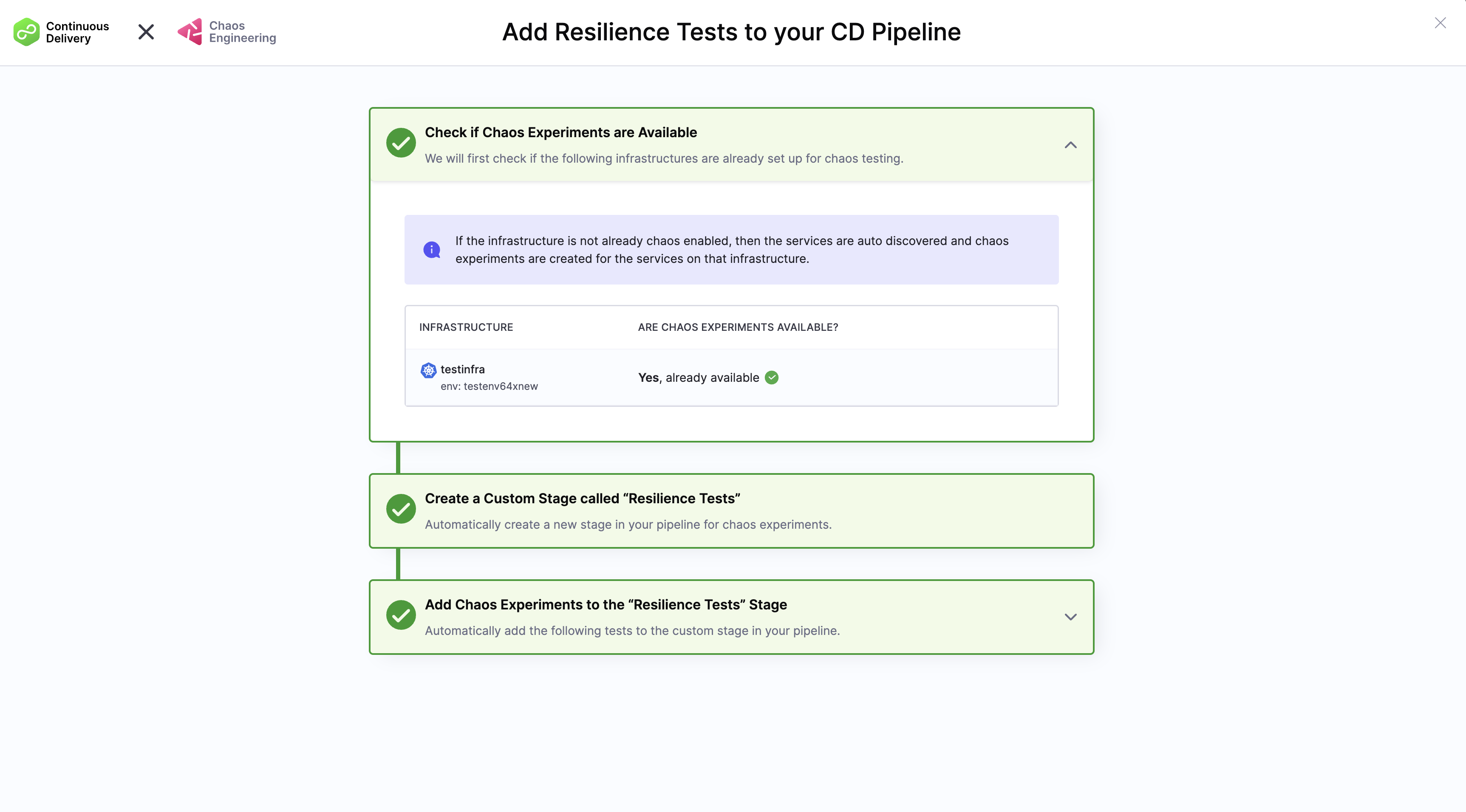Viewport: 1466px width, 812px height.
Task: Toggle the completed status of the Resilience Tests stage step
Action: tap(401, 509)
